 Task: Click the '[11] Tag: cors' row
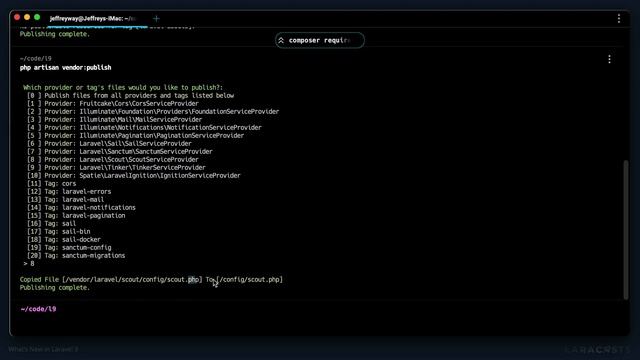(51, 184)
